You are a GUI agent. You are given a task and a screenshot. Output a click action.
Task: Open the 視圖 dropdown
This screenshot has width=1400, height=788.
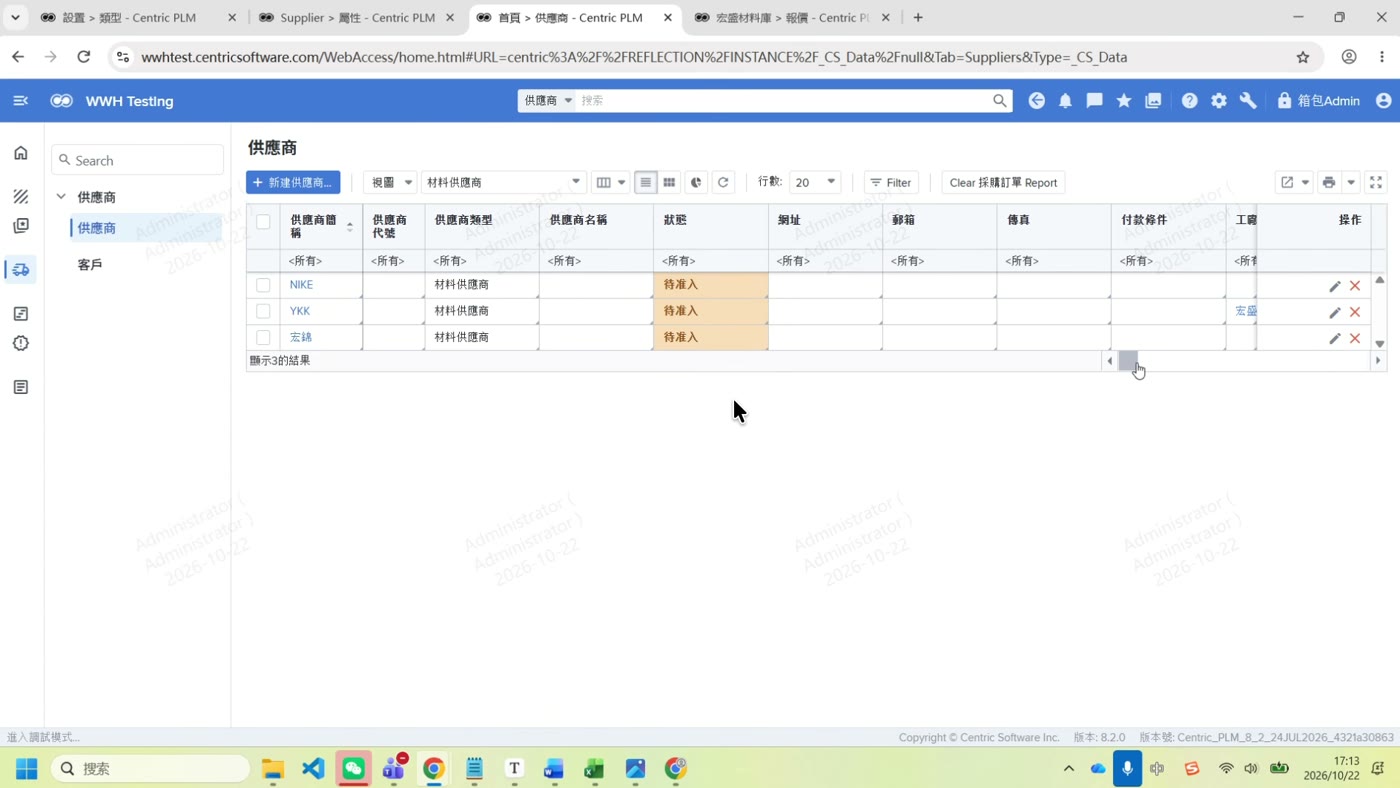tap(390, 182)
